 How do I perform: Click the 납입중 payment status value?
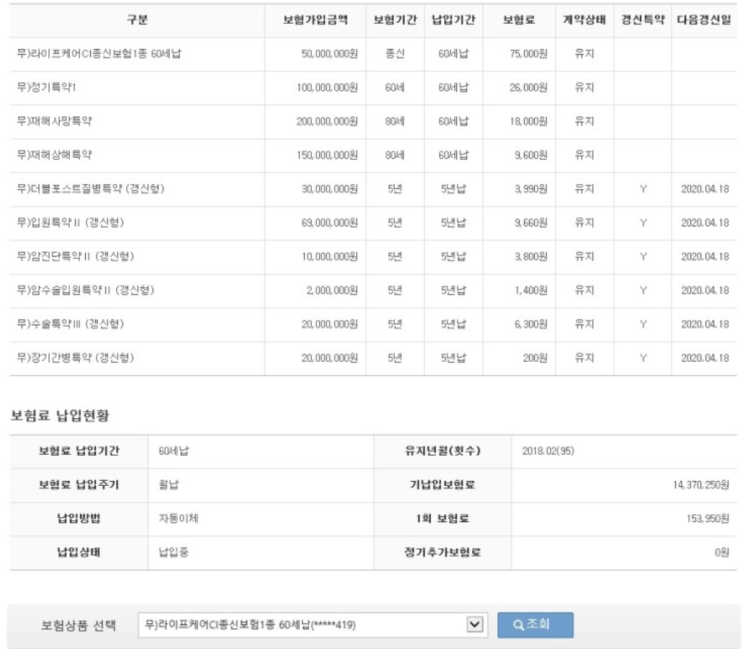tap(173, 552)
